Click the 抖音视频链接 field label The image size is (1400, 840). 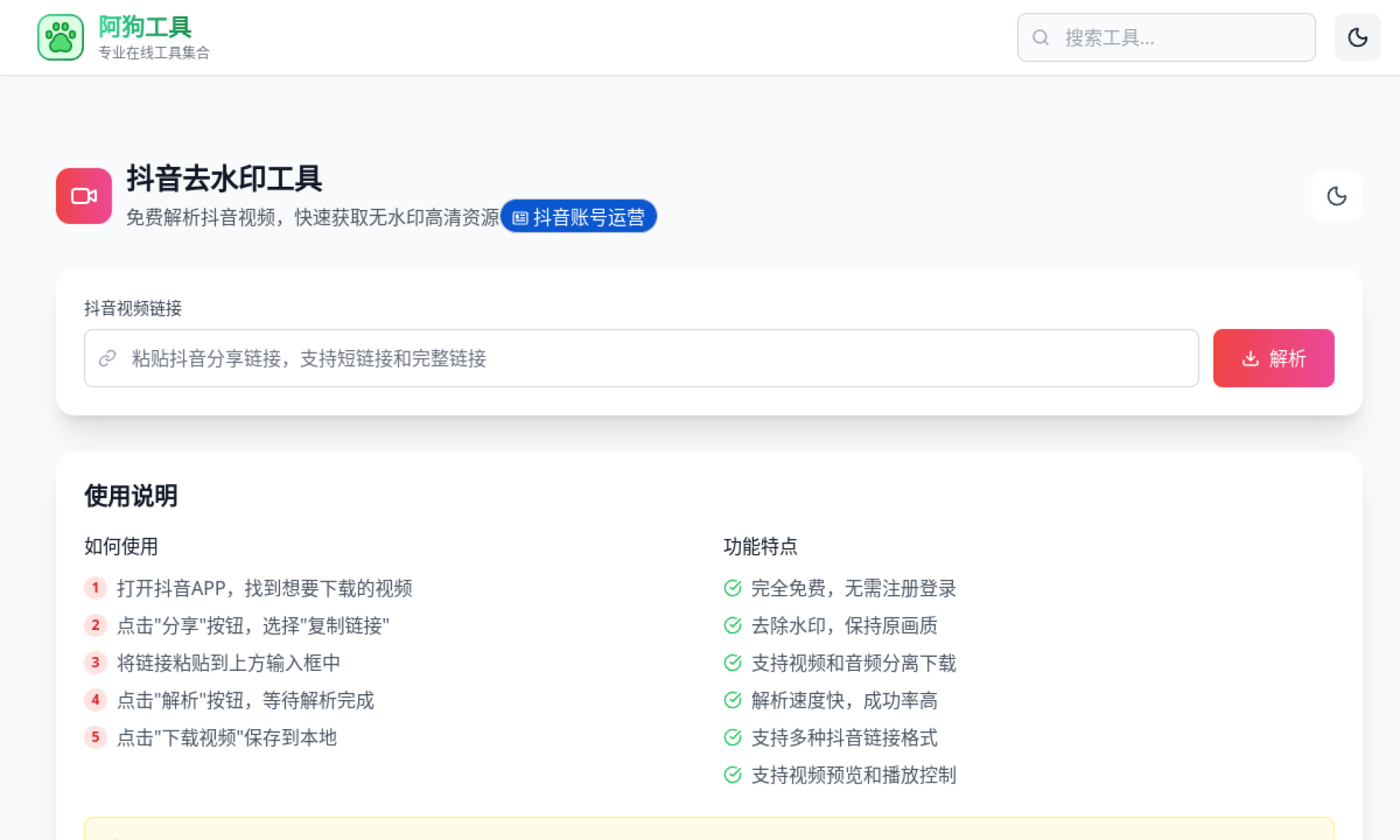pos(133,308)
